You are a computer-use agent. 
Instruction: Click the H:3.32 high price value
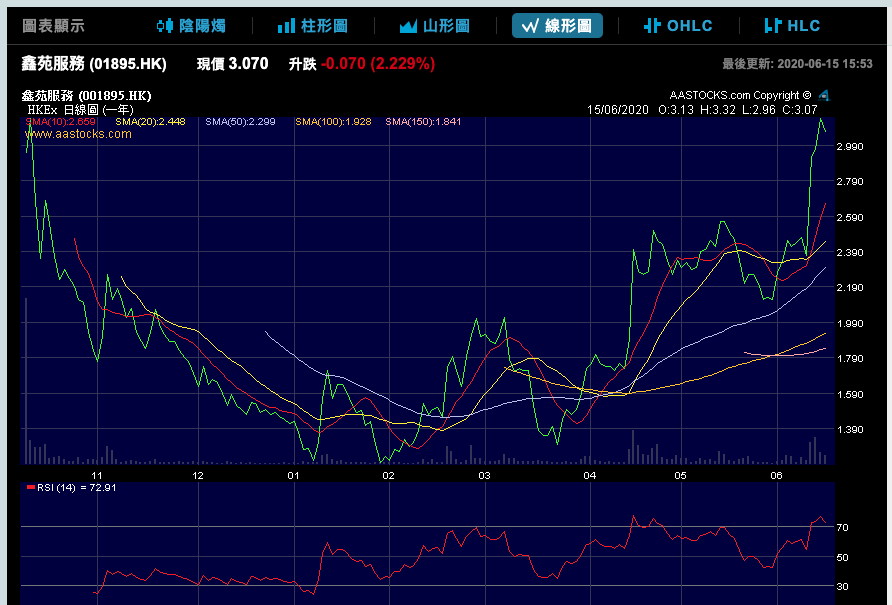[718, 110]
